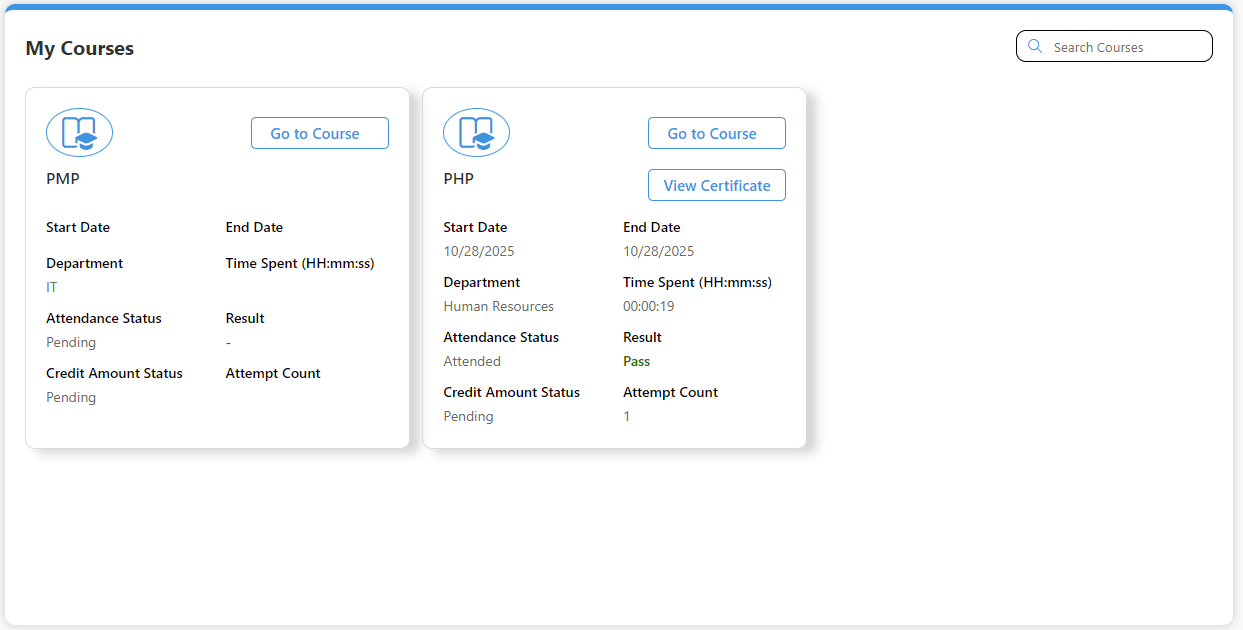Click the IT department value on PMP
This screenshot has height=630, width=1243.
coord(52,287)
